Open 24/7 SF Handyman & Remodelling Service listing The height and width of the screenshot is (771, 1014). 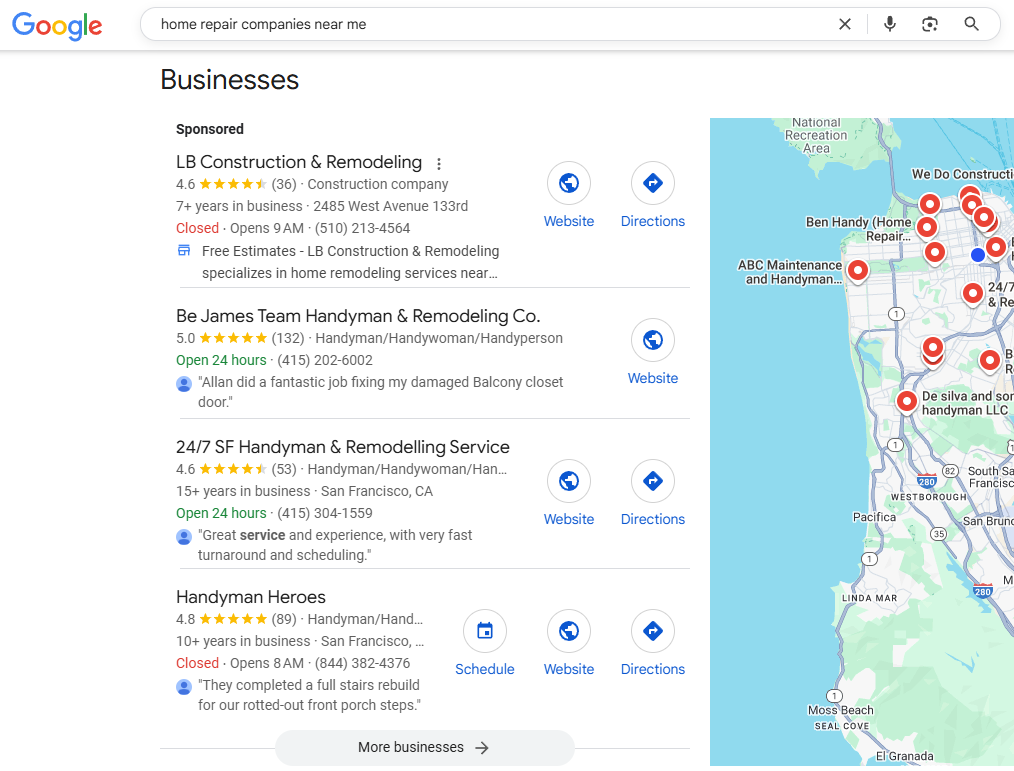[342, 447]
